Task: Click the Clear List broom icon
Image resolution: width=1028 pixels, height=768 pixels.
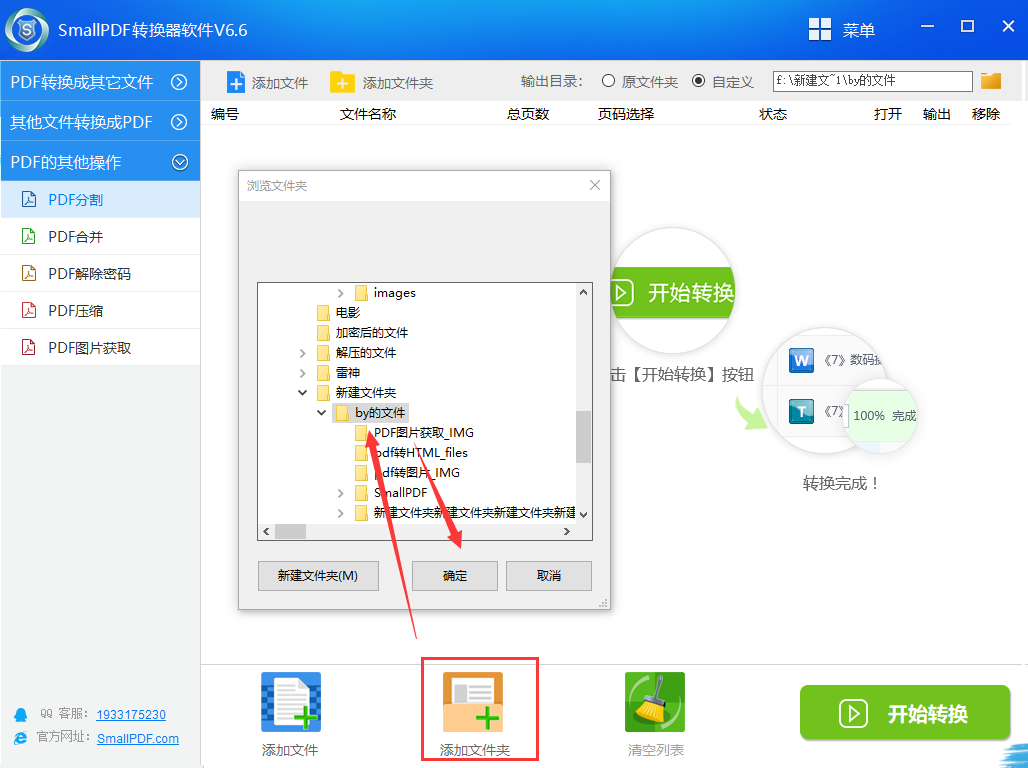Action: (655, 702)
